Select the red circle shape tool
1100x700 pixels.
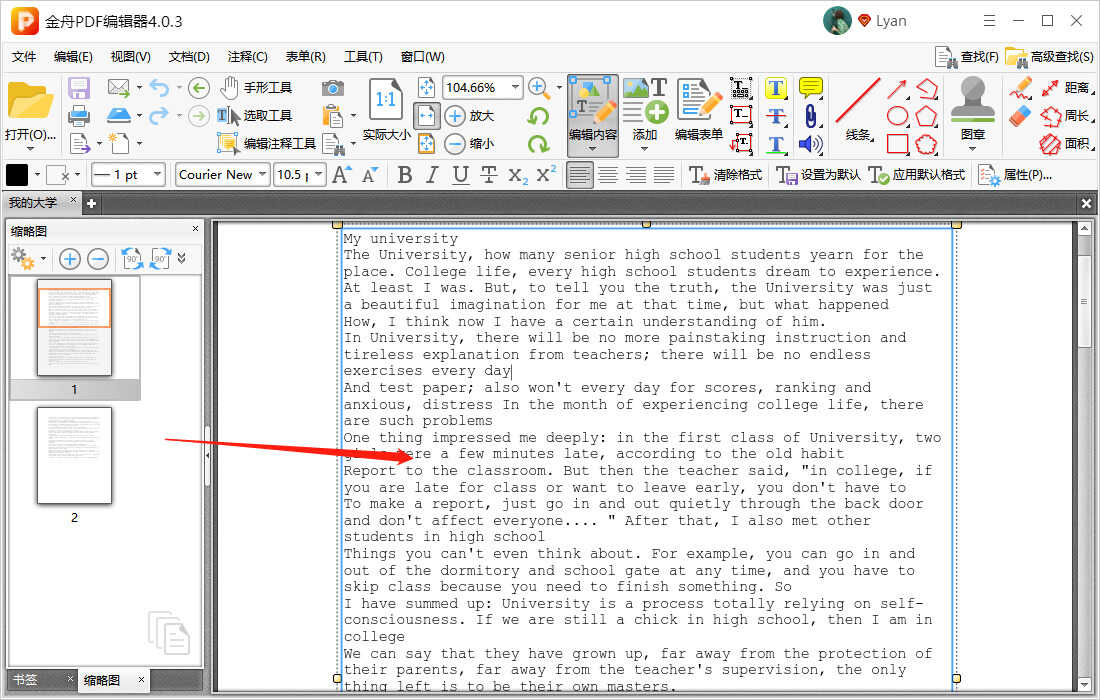[897, 116]
